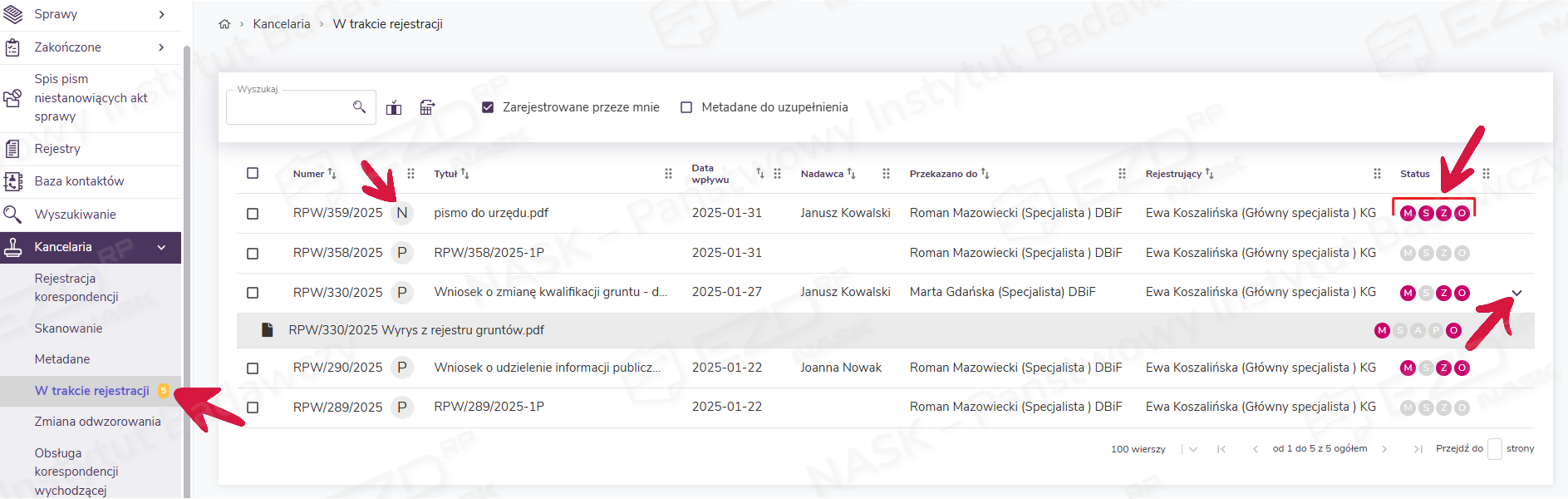Open pismo do urzędu.pdf entry
Viewport: 1568px width, 499px height.
point(491,213)
